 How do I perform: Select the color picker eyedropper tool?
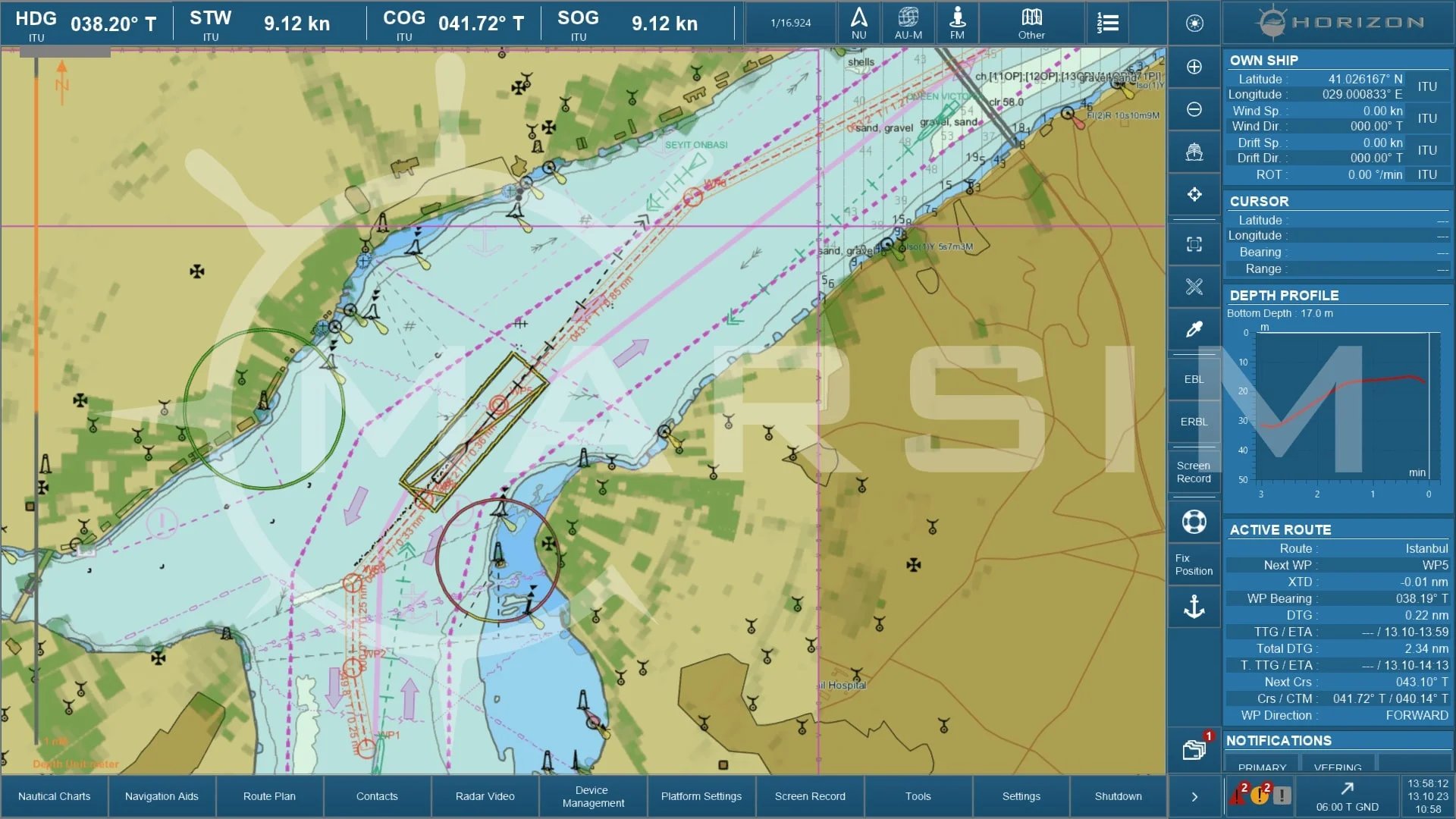point(1194,329)
